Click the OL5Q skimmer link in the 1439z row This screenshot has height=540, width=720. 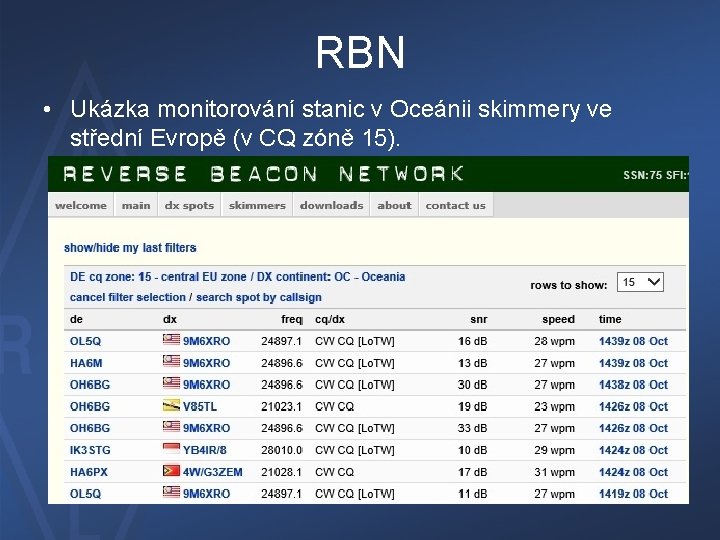pyautogui.click(x=85, y=341)
